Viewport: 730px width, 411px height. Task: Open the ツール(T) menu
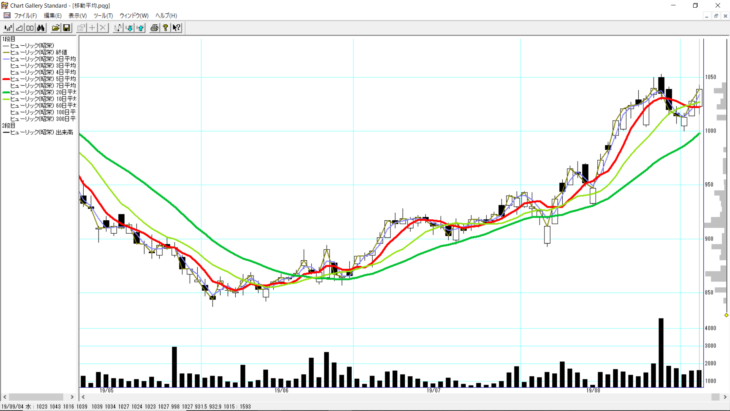pos(105,16)
